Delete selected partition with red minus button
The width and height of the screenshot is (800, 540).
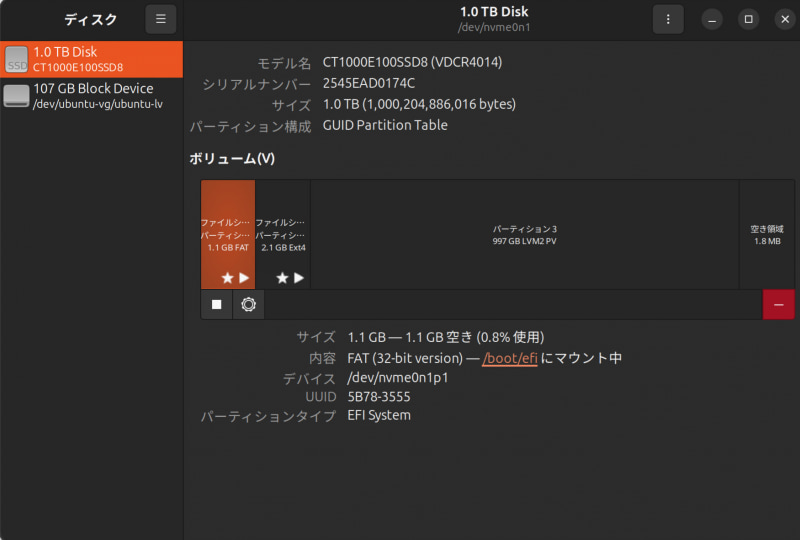tap(779, 305)
